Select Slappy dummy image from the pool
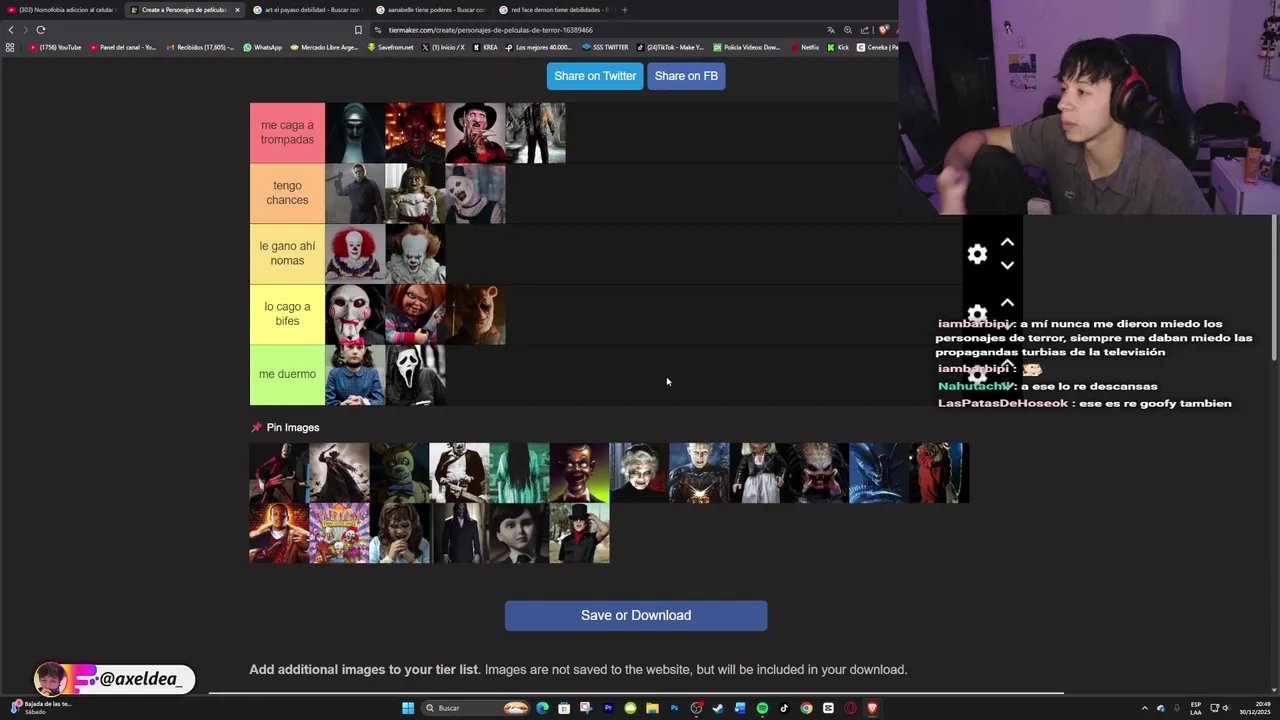The width and height of the screenshot is (1280, 720). pyautogui.click(x=579, y=473)
